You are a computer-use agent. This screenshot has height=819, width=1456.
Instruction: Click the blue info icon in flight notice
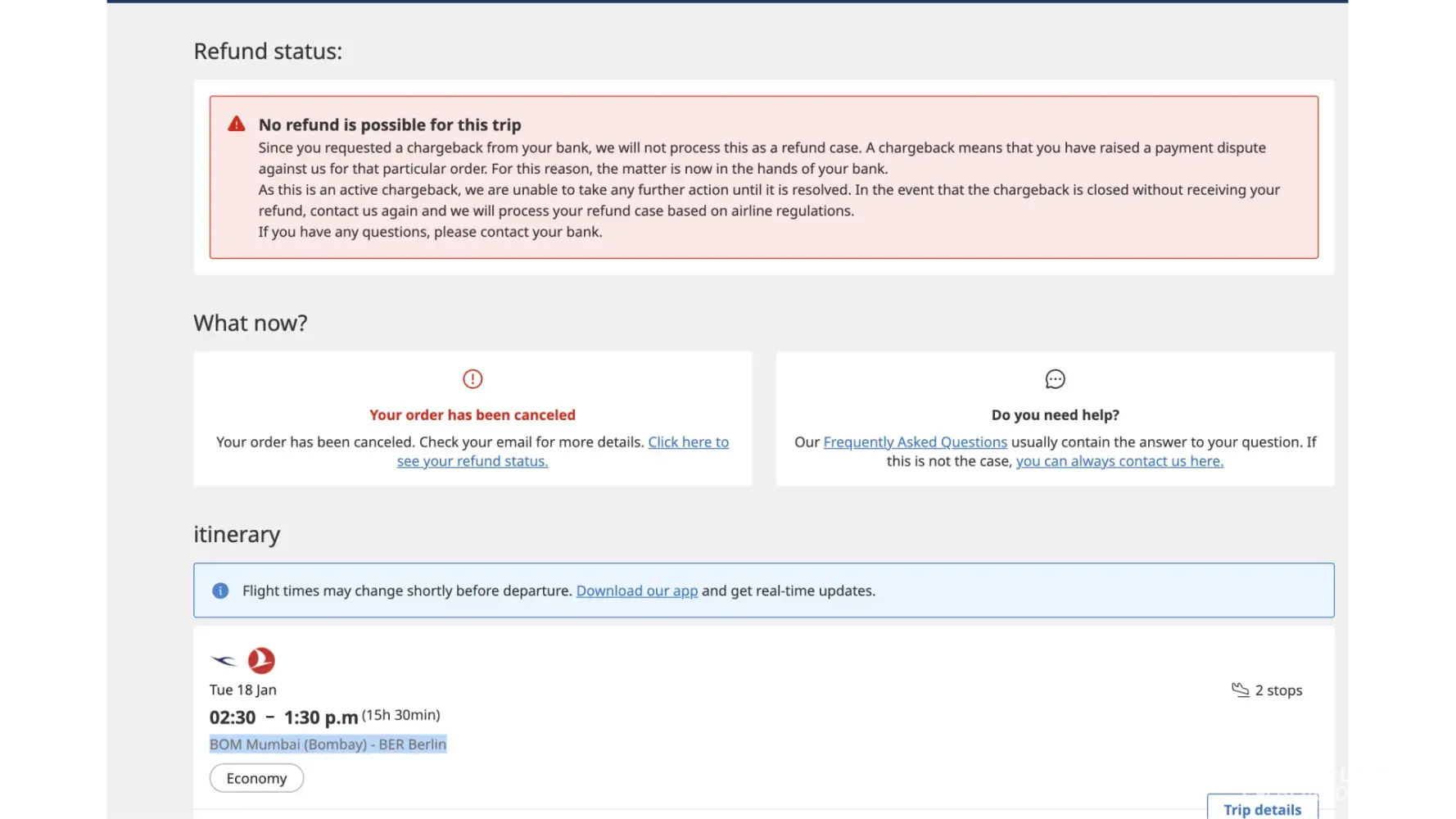pos(220,590)
